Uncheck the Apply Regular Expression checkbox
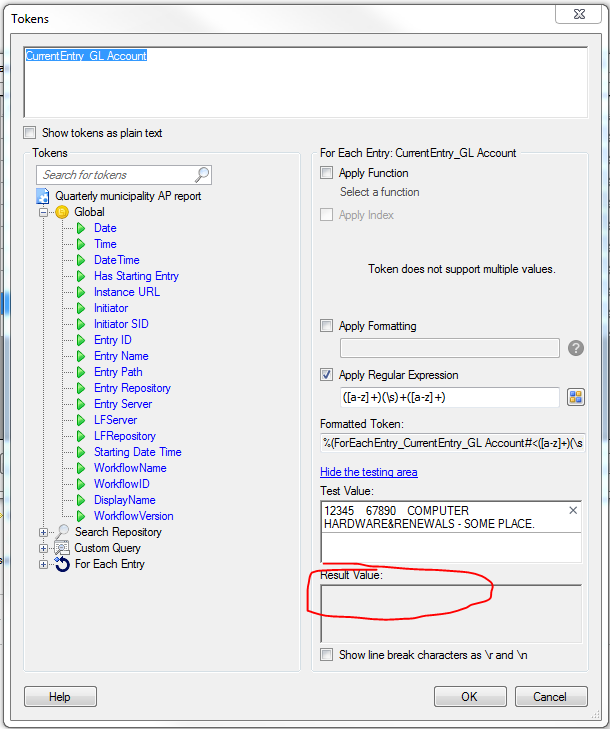 tap(326, 375)
